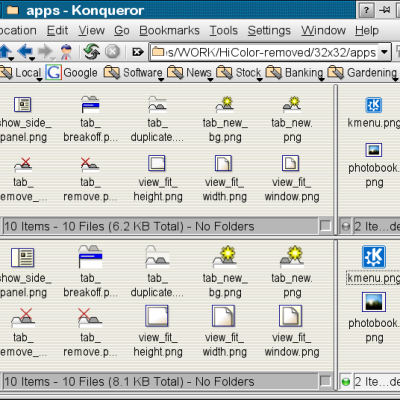This screenshot has height=400, width=400.
Task: Select tab_duplicate icon in the bottom pane
Action: coord(157,257)
